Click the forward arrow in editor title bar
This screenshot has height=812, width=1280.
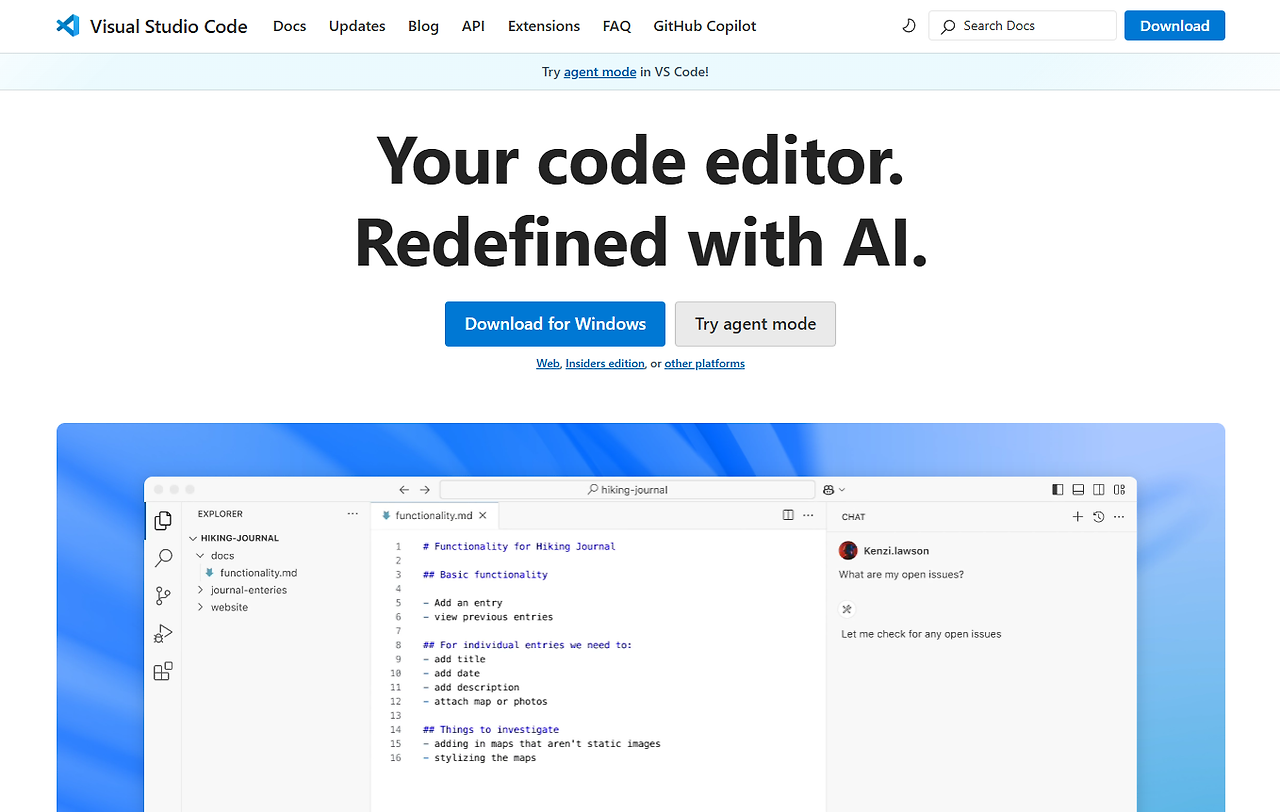425,490
